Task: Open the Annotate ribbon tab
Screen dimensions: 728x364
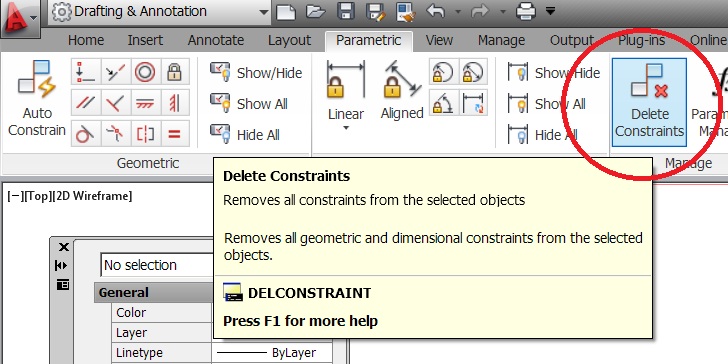Action: (215, 41)
